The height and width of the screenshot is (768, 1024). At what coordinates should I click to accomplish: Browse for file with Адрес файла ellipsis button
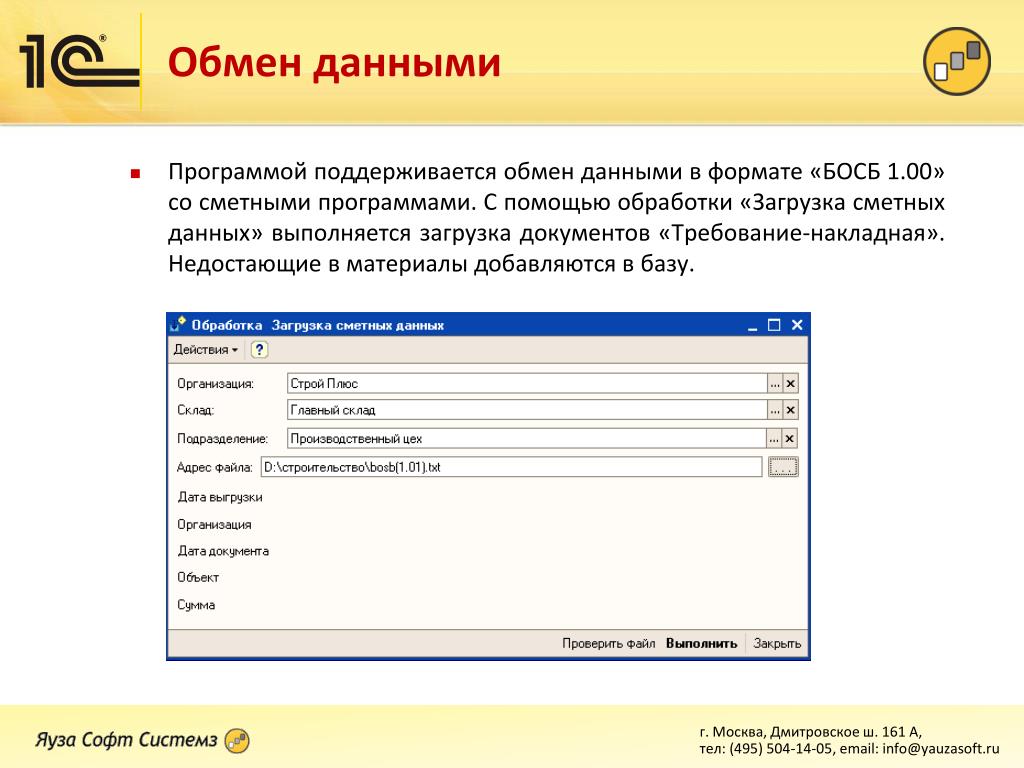pyautogui.click(x=783, y=467)
